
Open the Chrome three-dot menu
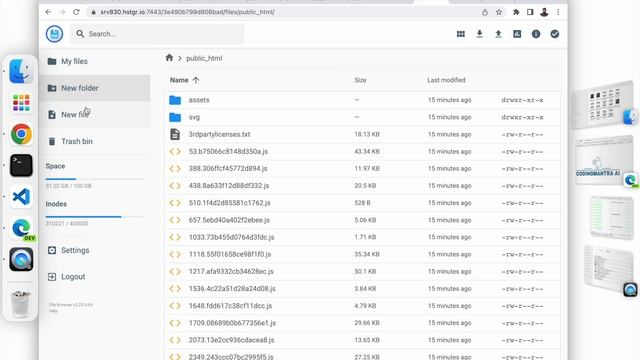coord(558,12)
